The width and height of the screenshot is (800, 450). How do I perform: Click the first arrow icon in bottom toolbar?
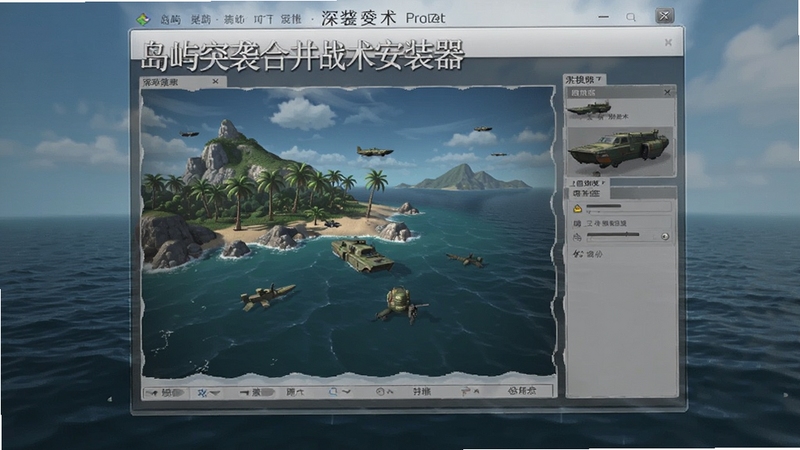152,393
